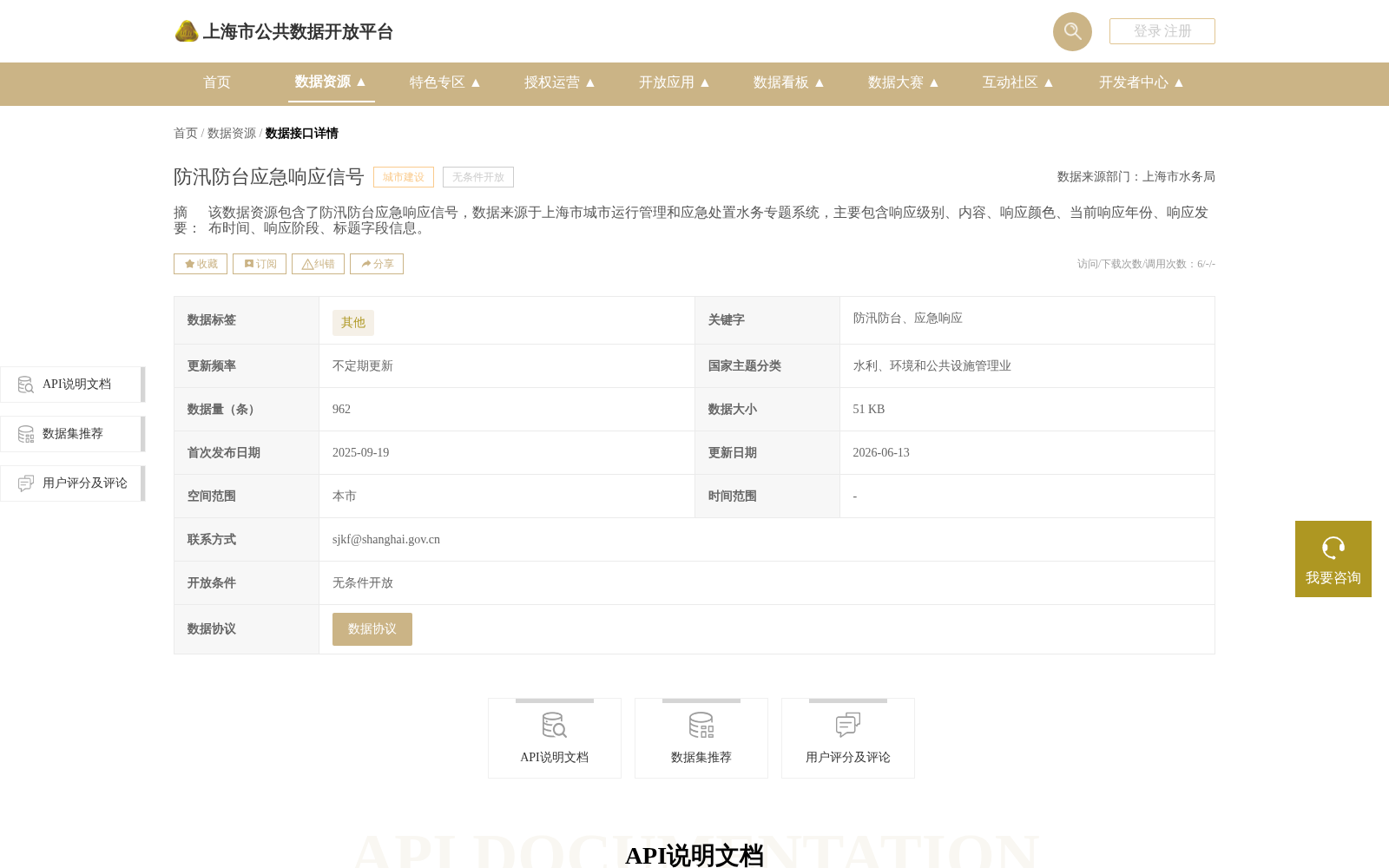
Task: Click the email sjkf@shanghai.gov.cn
Action: tap(386, 540)
